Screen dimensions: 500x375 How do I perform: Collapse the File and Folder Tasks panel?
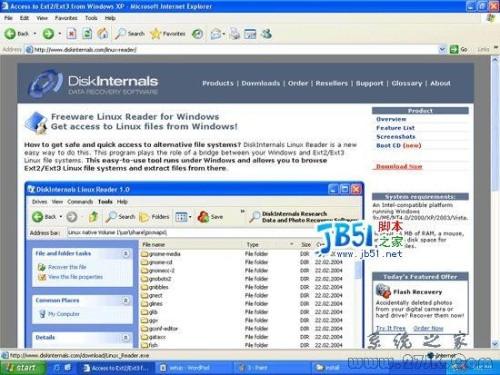(x=126, y=254)
